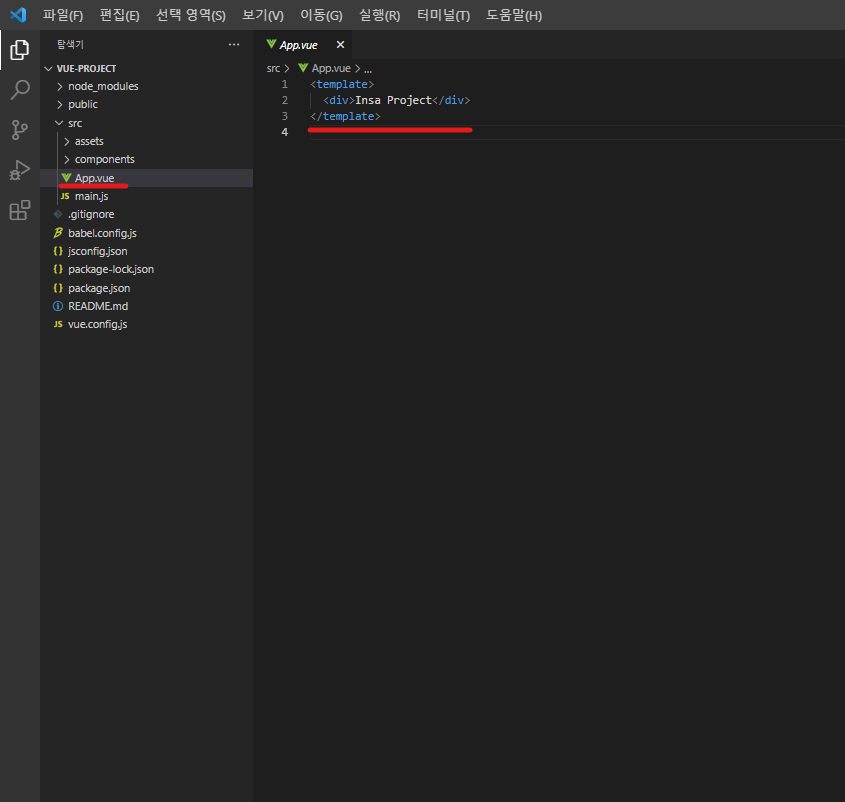Open the 이동(G) menu
This screenshot has height=802, width=845.
[x=321, y=15]
